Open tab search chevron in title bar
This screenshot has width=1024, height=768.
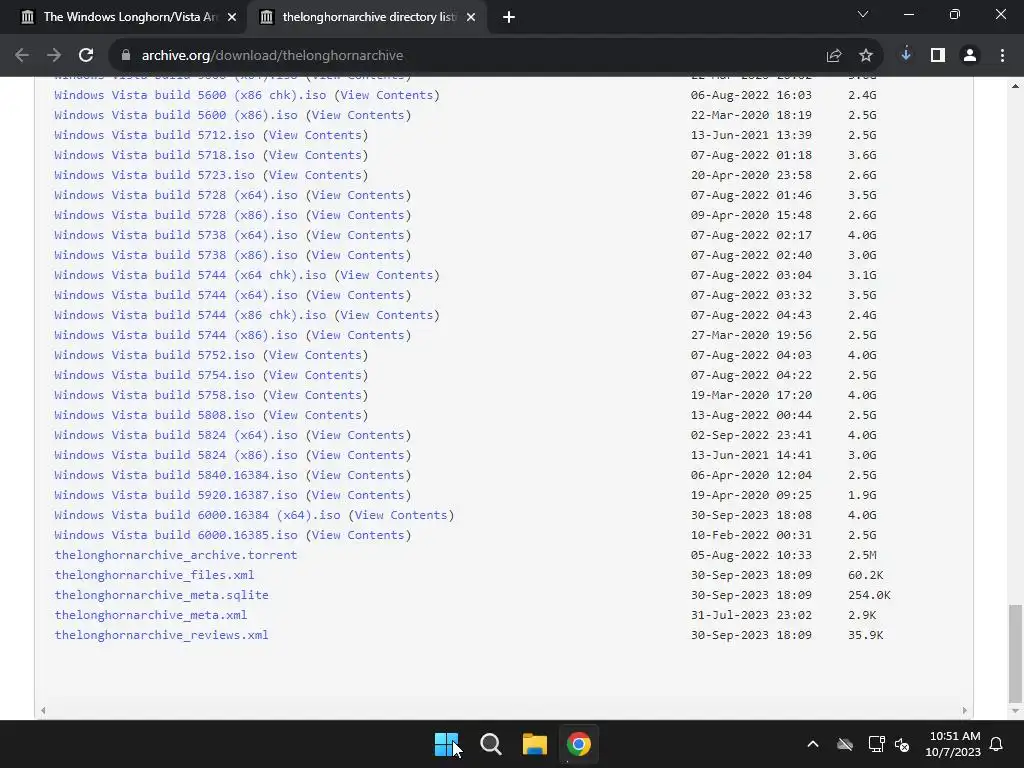point(863,14)
